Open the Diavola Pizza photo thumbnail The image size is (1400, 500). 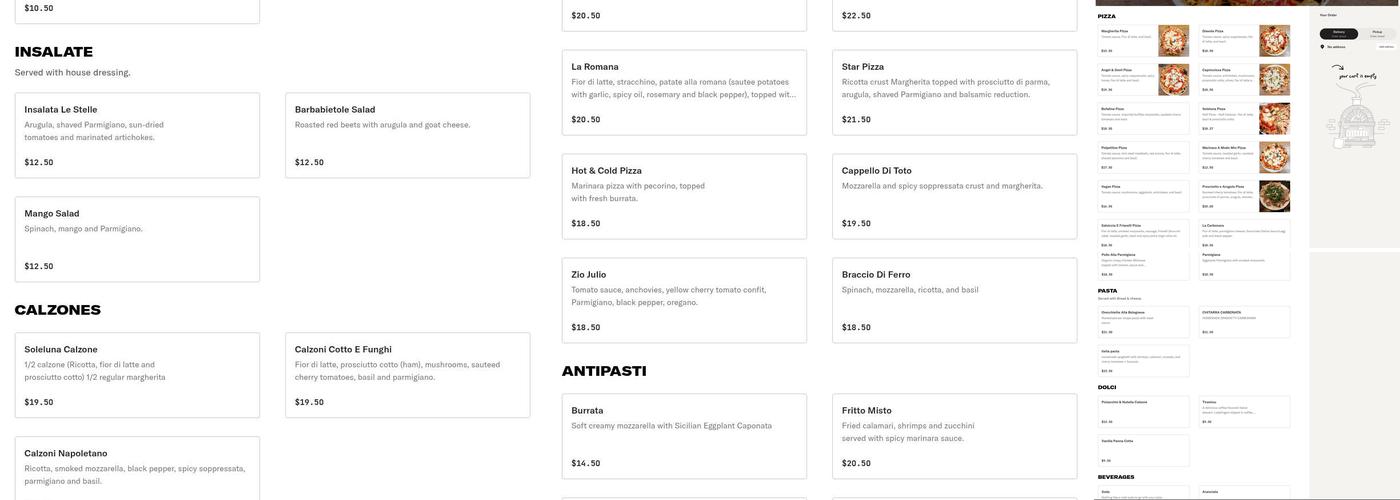pos(1274,41)
